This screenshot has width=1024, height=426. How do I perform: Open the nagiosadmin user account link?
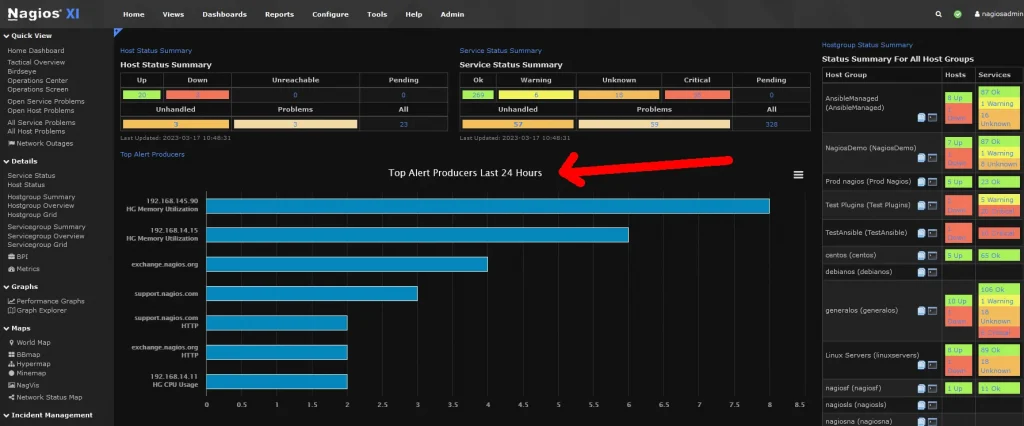pos(998,14)
